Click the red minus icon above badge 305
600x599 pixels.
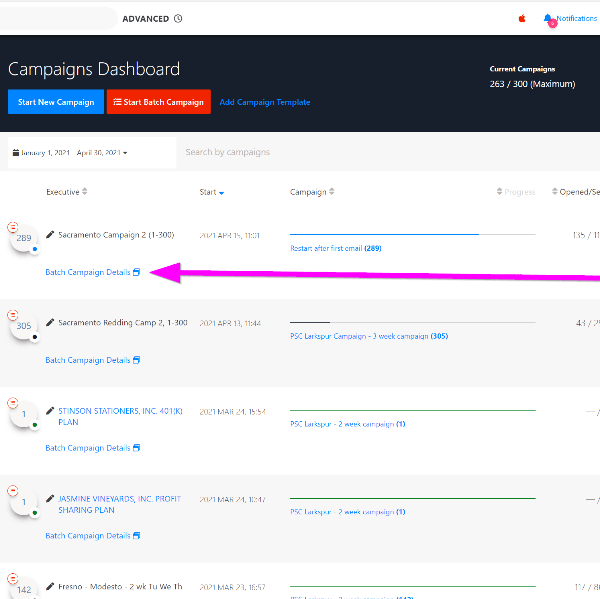pyautogui.click(x=13, y=315)
